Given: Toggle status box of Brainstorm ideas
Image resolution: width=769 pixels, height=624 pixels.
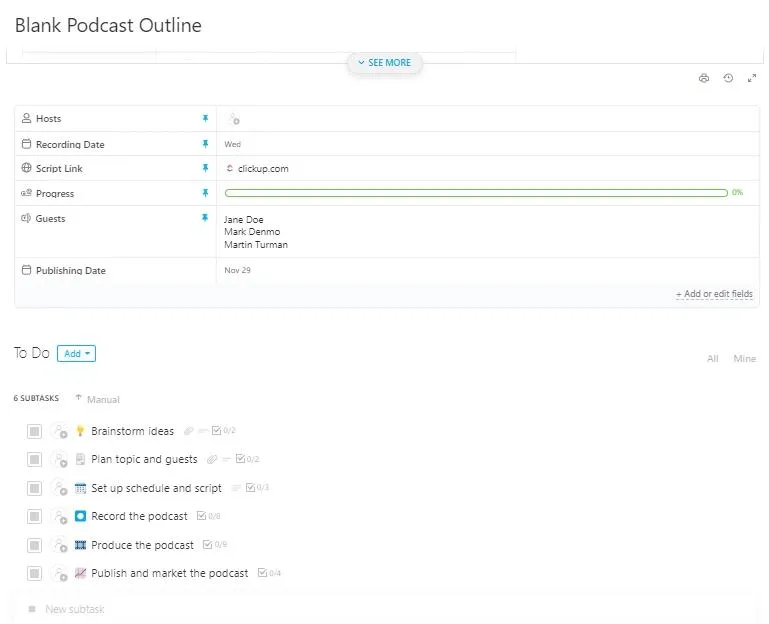Looking at the screenshot, I should tap(34, 431).
